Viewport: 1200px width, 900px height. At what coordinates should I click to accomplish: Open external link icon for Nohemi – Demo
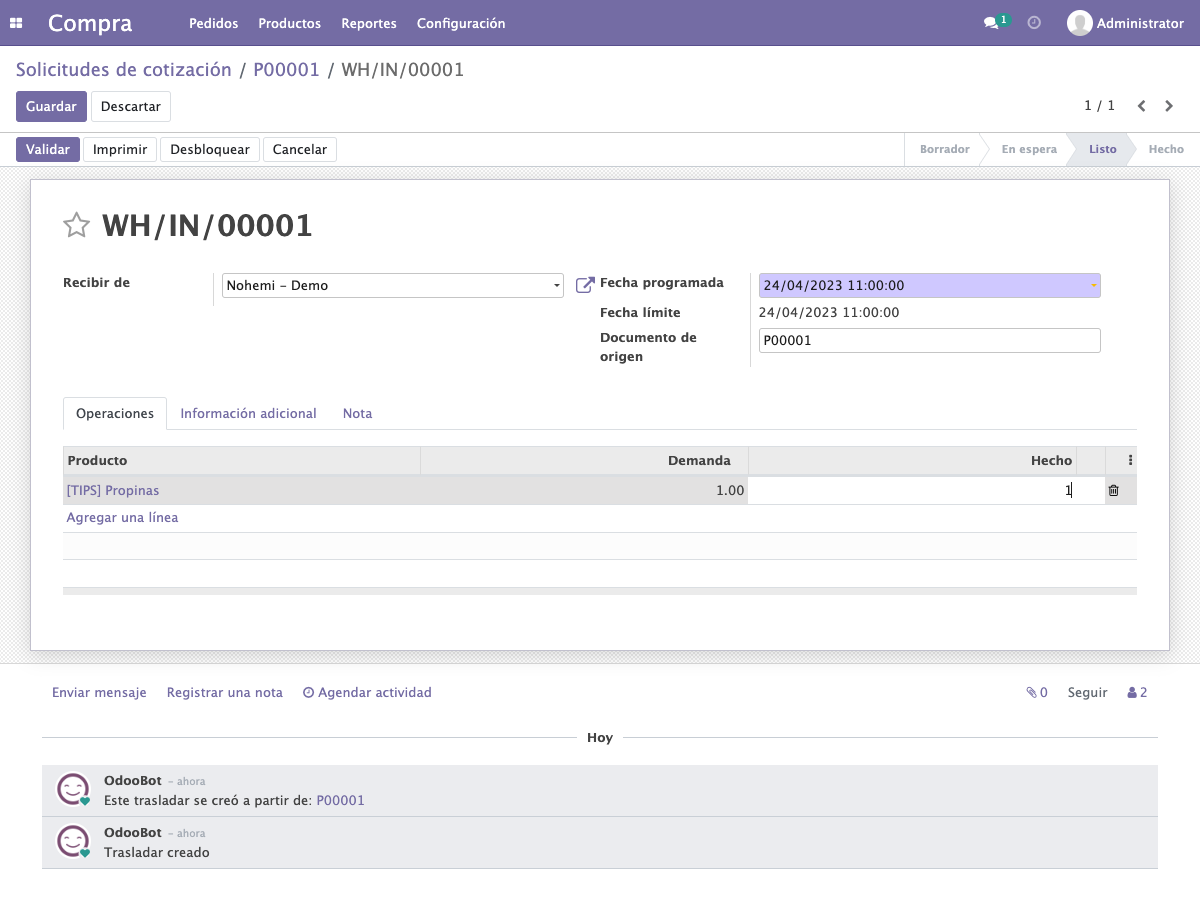point(585,285)
